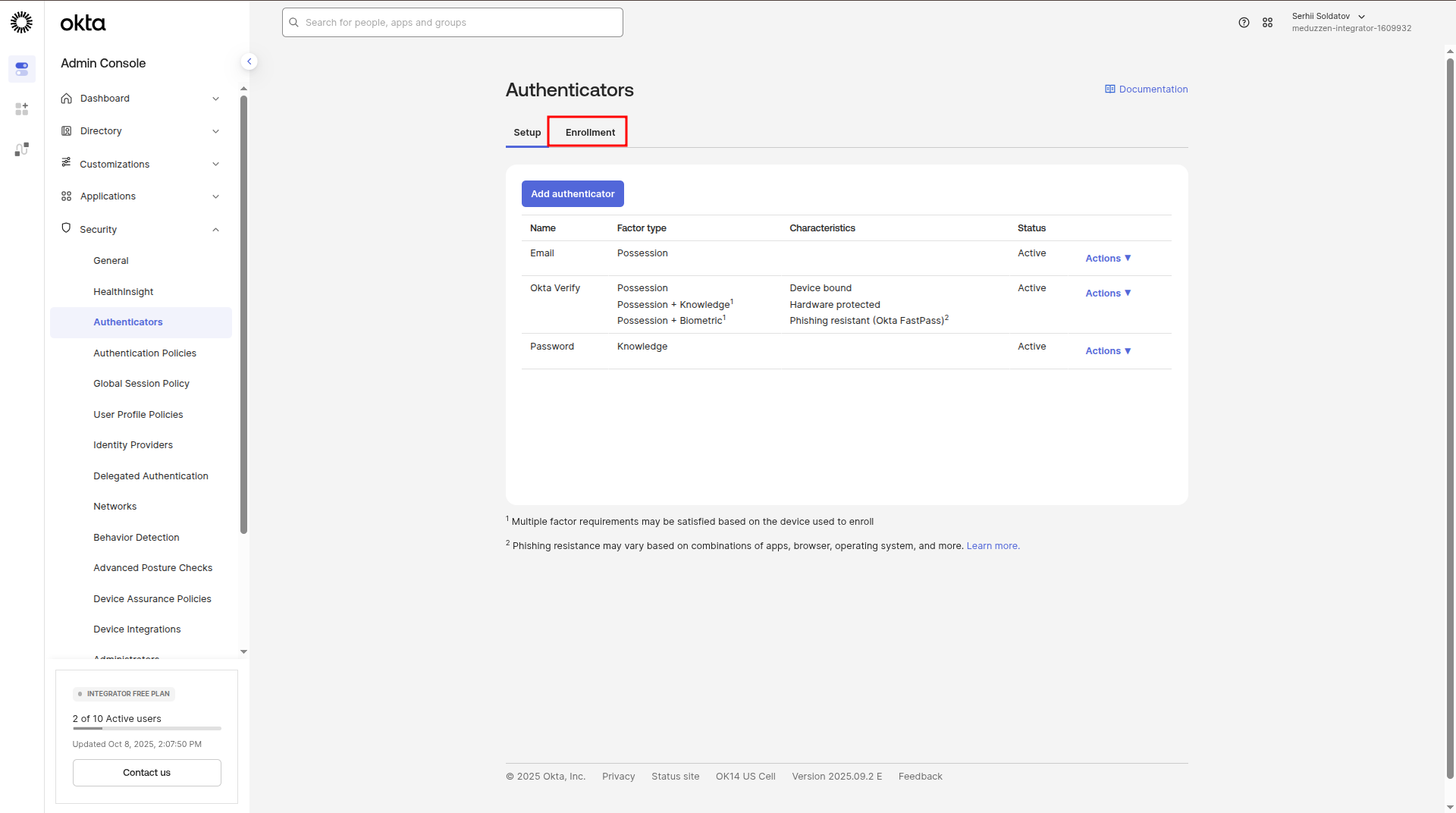Open Device Assurance Policies
Image resolution: width=1456 pixels, height=813 pixels.
[152, 599]
